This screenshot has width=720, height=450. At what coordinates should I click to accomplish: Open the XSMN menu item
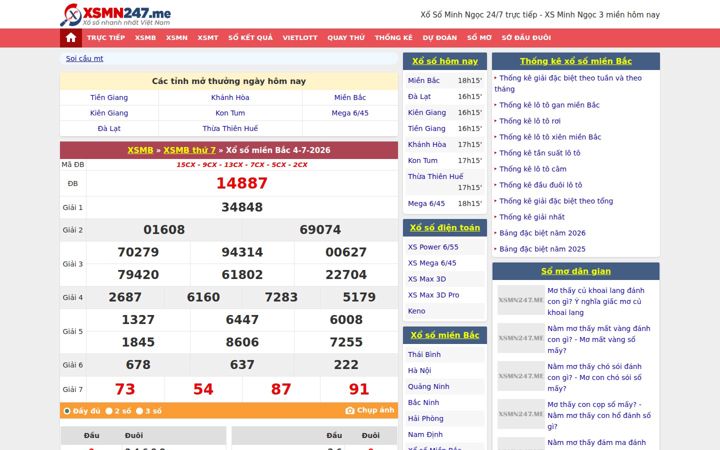(177, 38)
